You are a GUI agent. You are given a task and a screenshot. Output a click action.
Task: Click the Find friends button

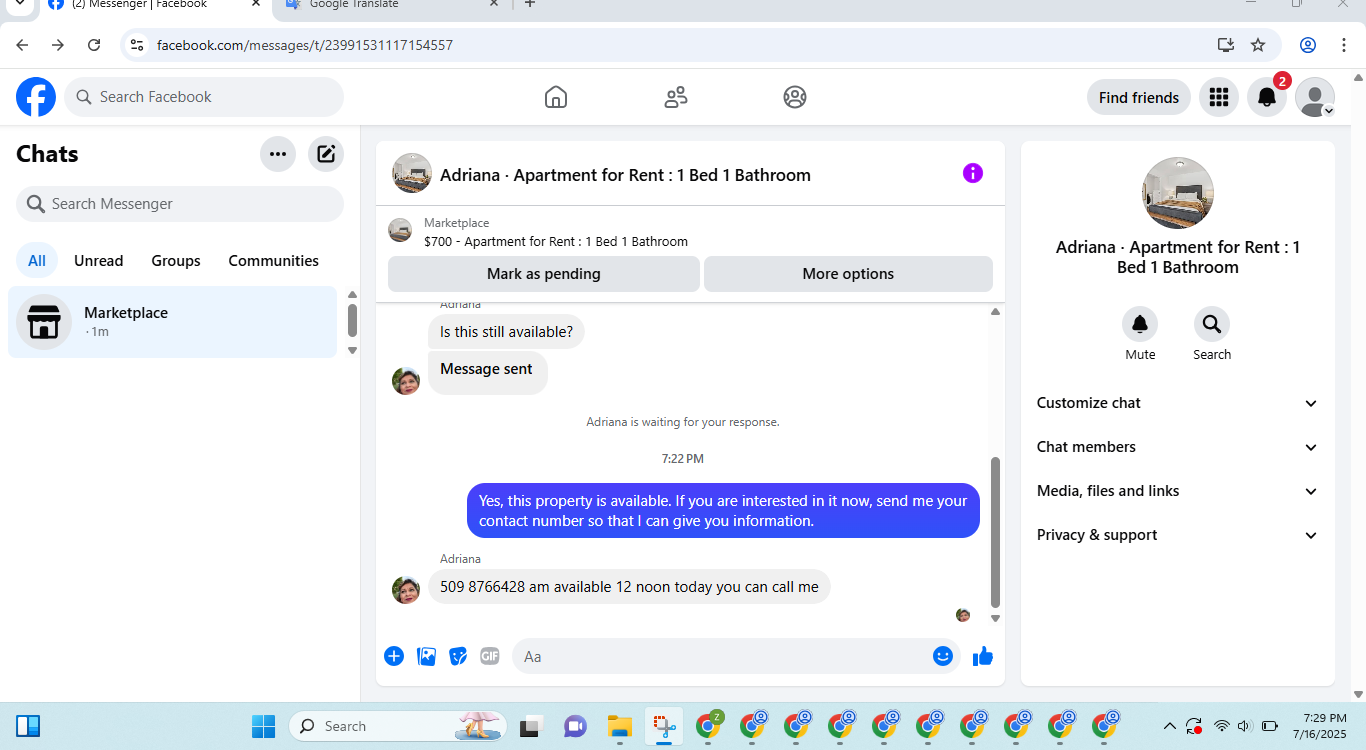[x=1139, y=97]
